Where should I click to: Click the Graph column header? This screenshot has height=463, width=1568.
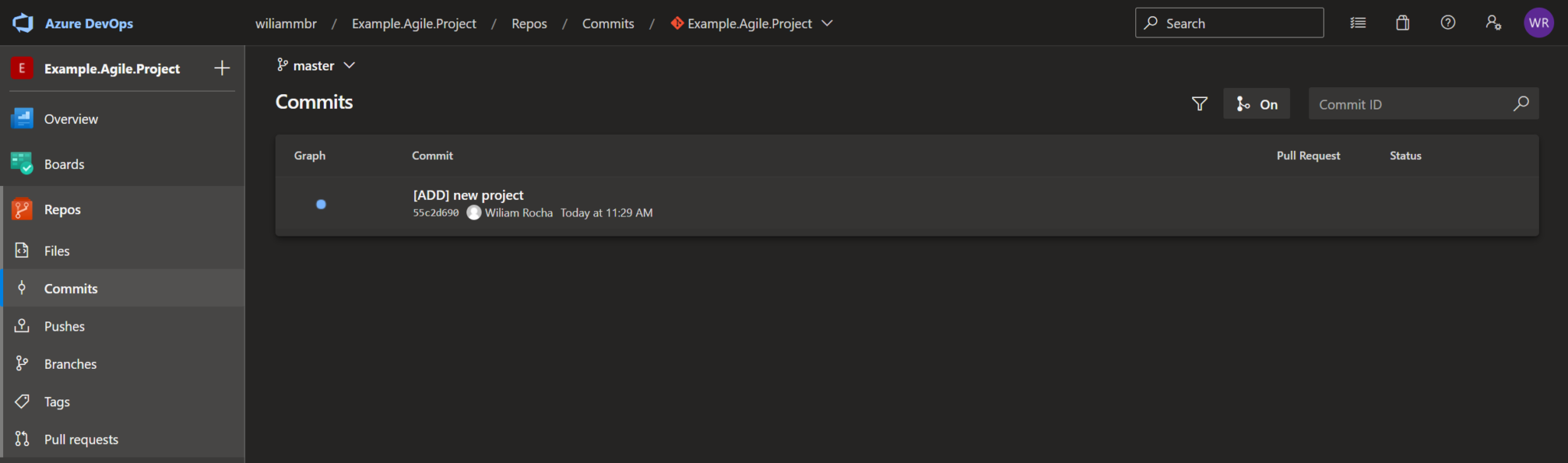click(309, 155)
